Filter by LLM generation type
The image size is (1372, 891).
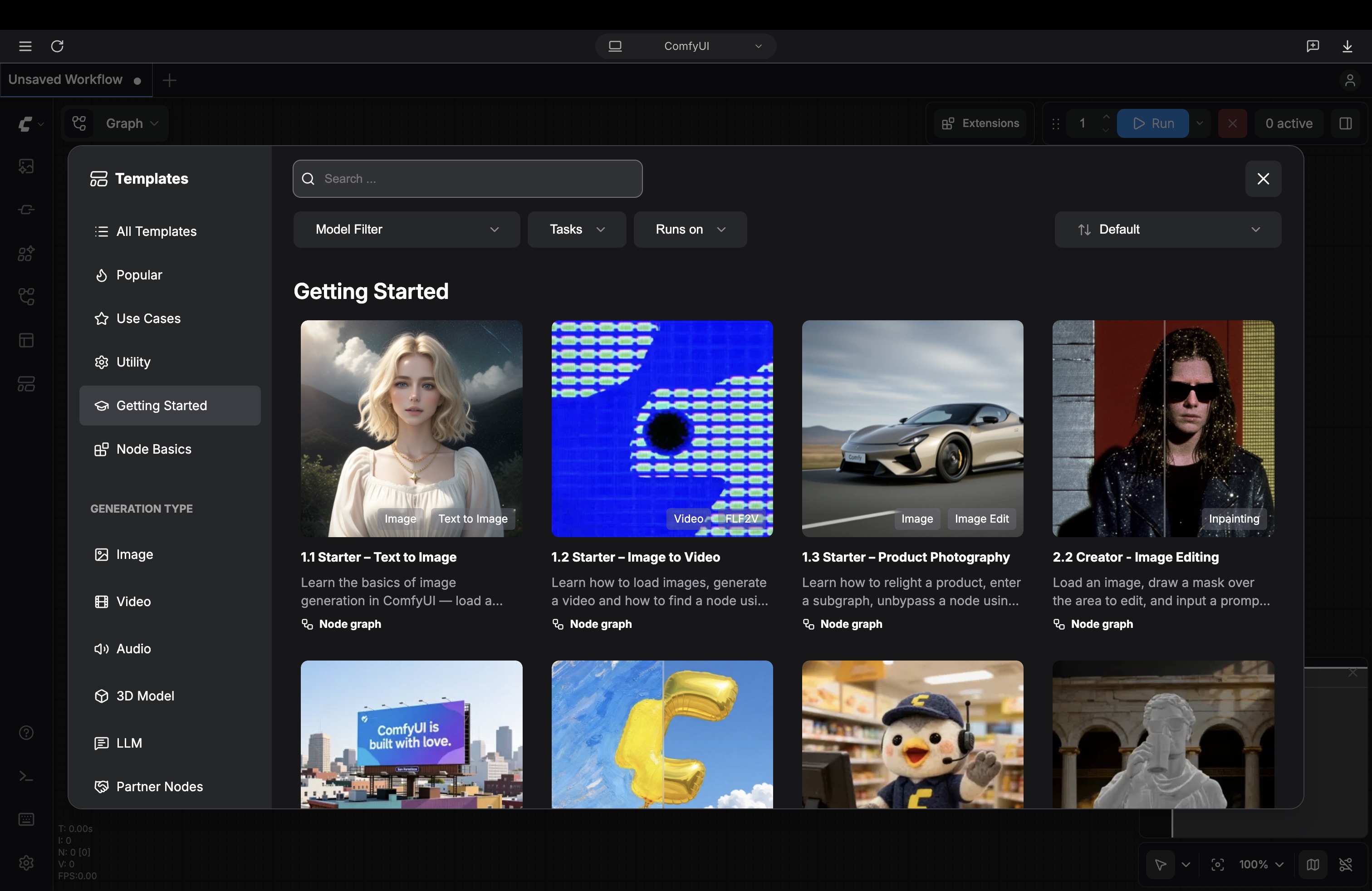(x=170, y=743)
